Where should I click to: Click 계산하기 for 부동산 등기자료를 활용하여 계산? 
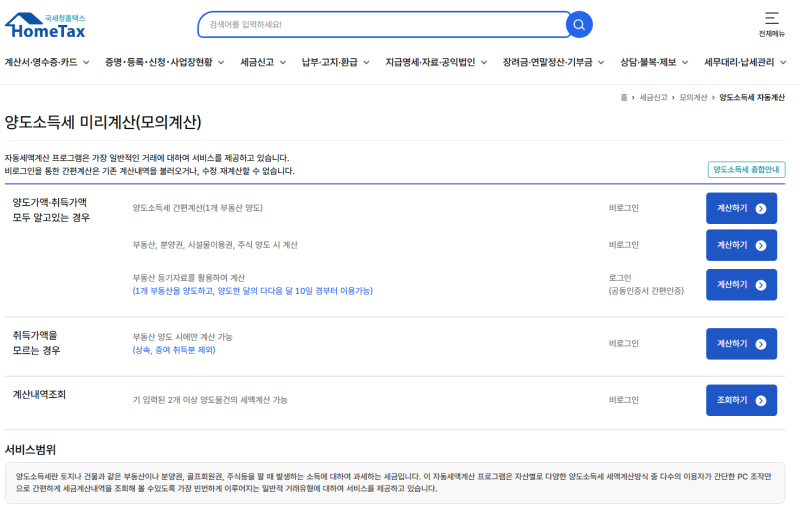[x=741, y=285]
